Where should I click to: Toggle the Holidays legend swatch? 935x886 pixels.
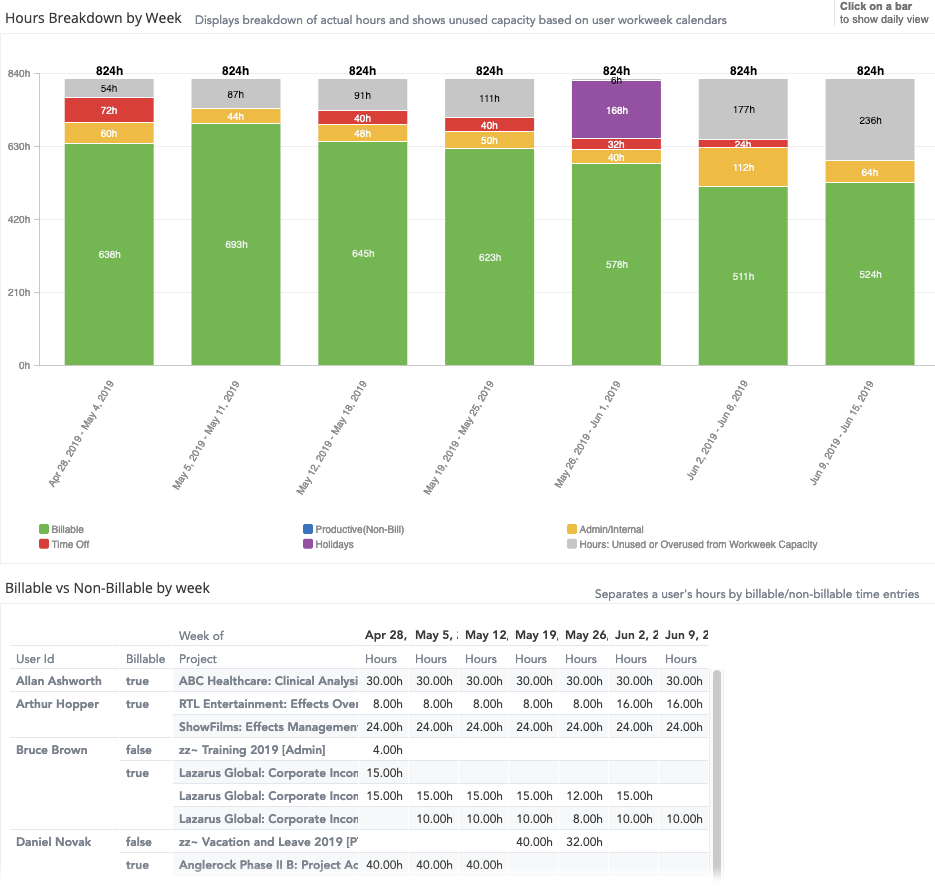click(308, 544)
